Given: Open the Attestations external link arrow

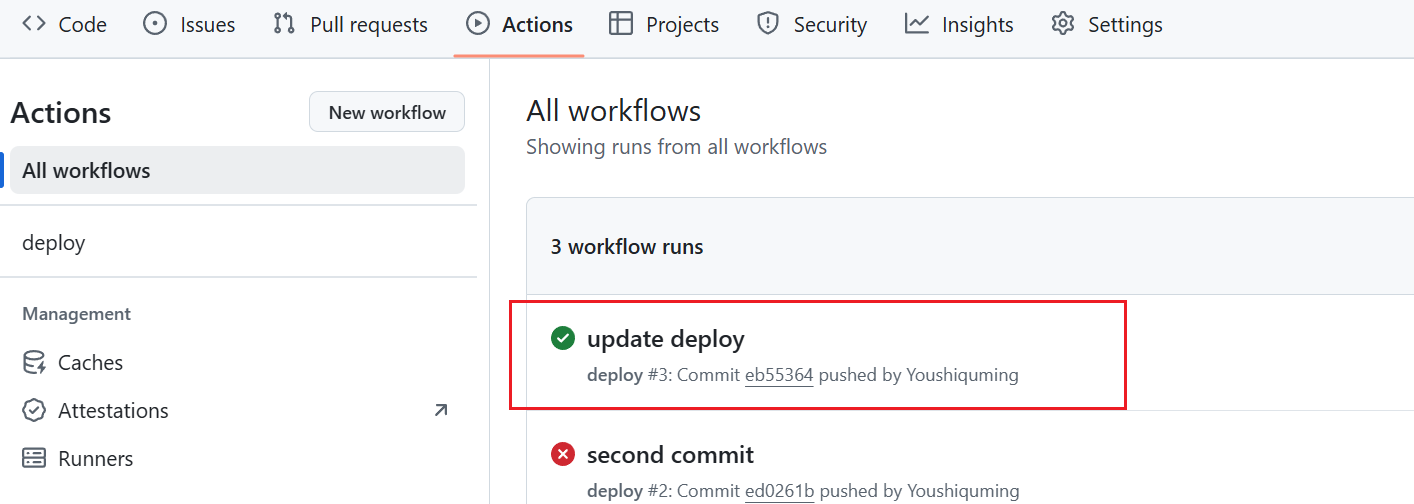Looking at the screenshot, I should [441, 410].
